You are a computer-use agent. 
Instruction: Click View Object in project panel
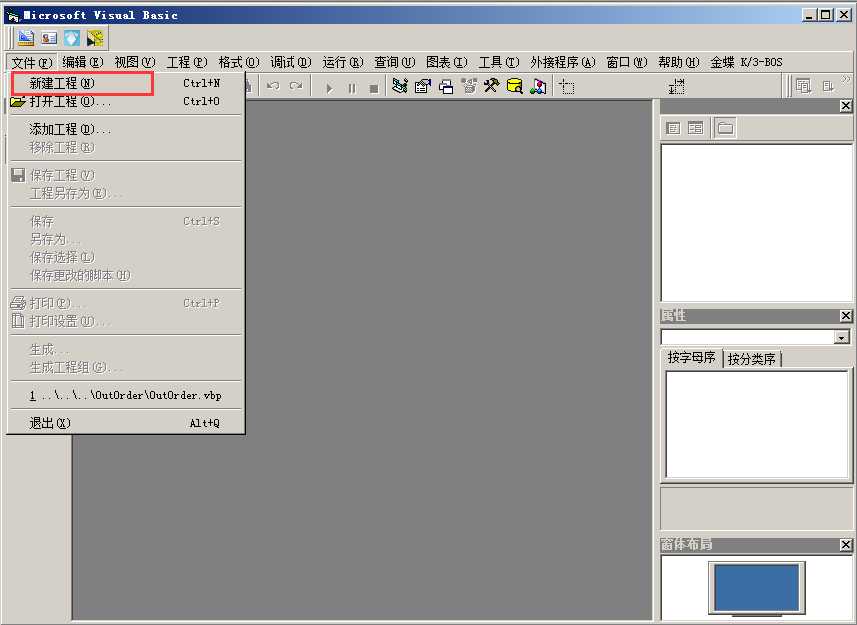click(x=695, y=128)
